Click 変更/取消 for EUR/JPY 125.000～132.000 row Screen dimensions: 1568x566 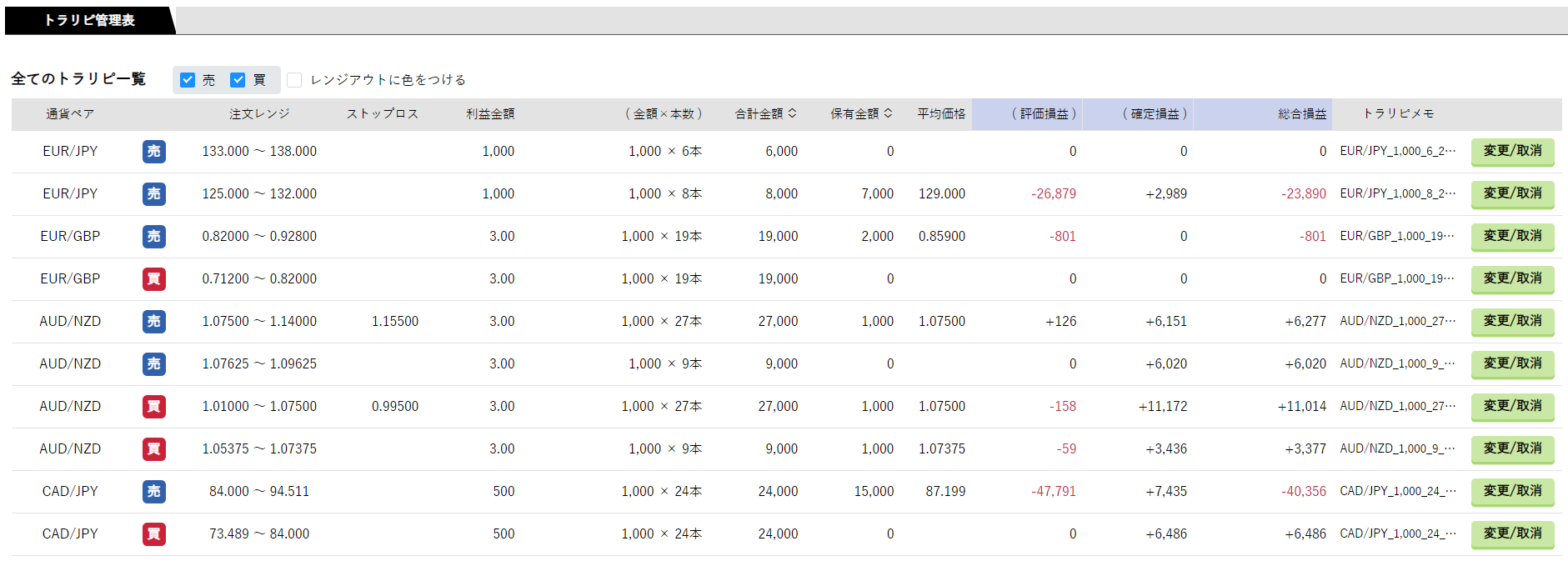(1512, 194)
